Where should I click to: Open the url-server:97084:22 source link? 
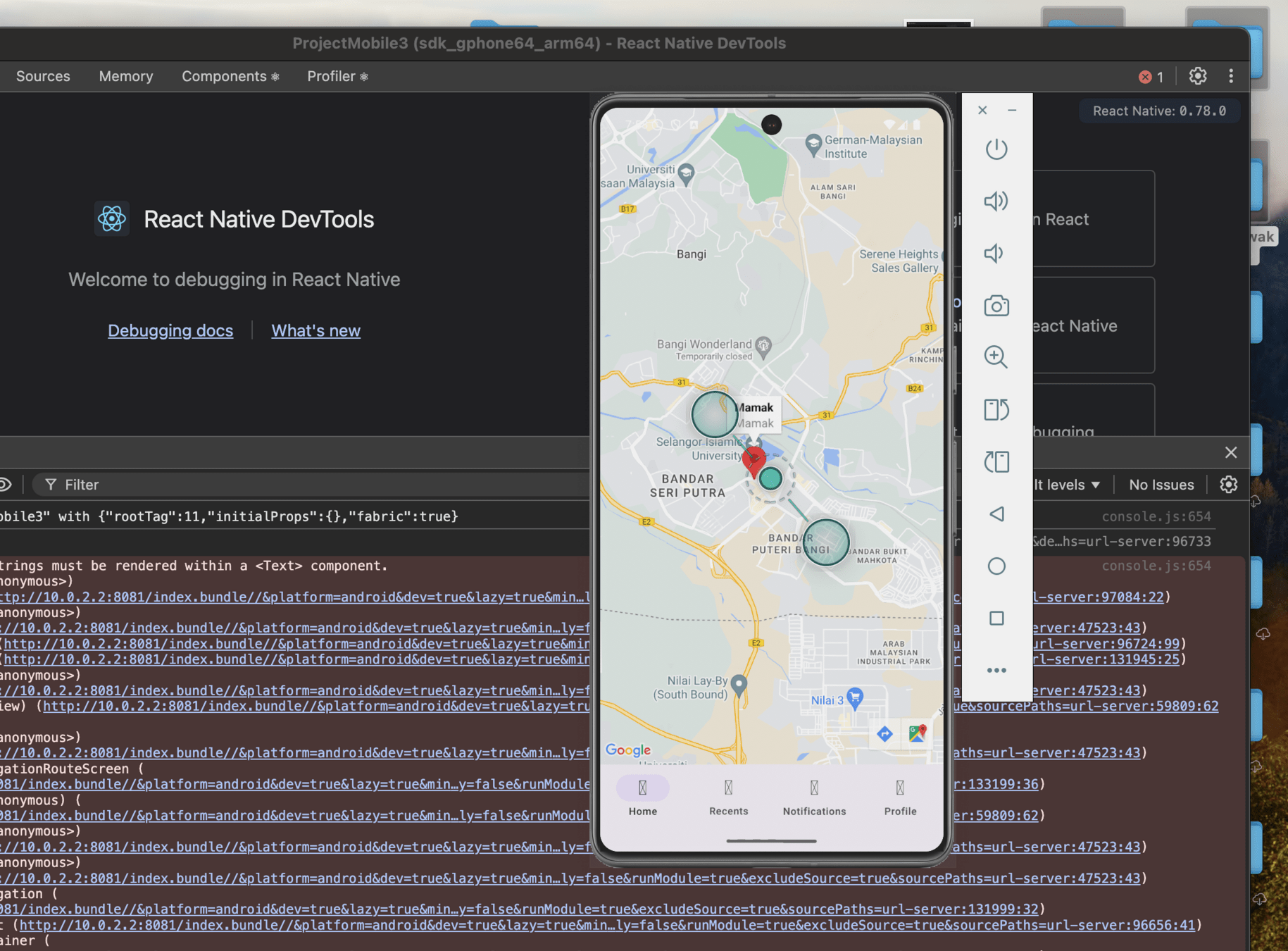coord(1097,597)
